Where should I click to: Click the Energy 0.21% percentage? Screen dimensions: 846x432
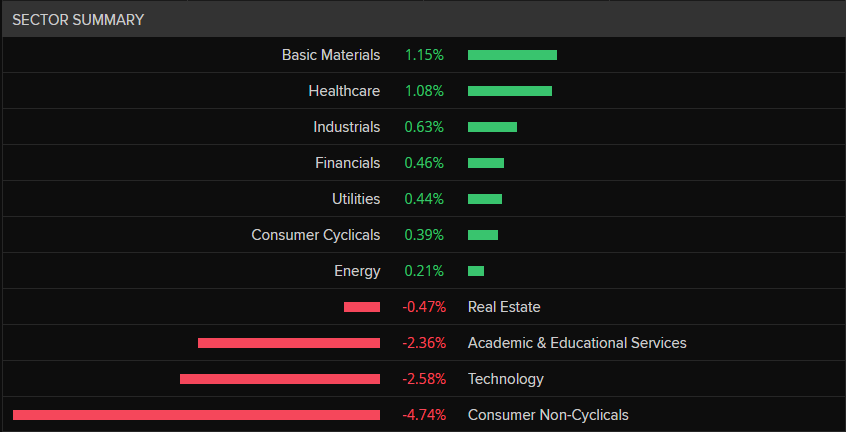click(423, 271)
